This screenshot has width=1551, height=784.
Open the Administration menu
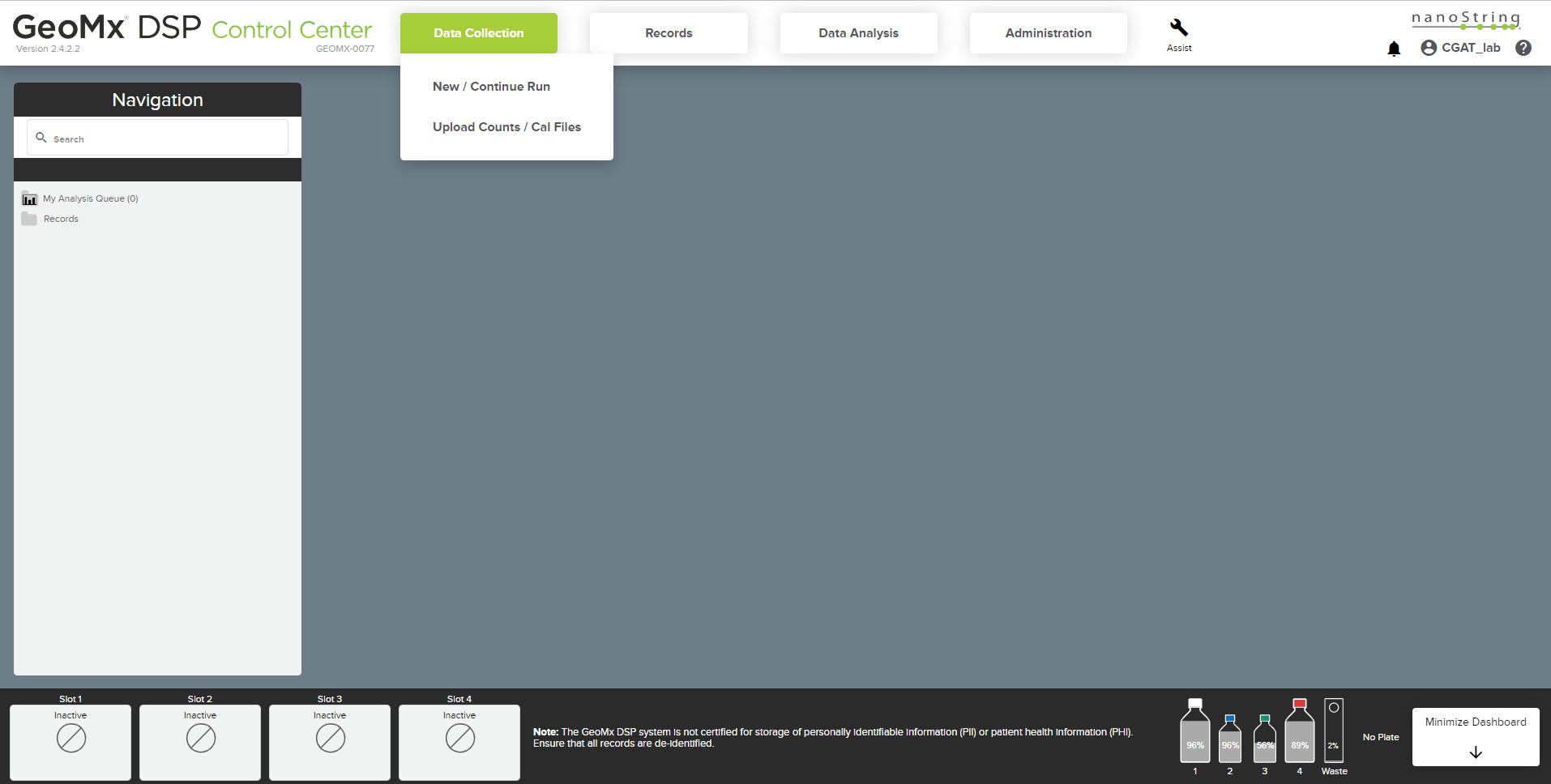1048,33
